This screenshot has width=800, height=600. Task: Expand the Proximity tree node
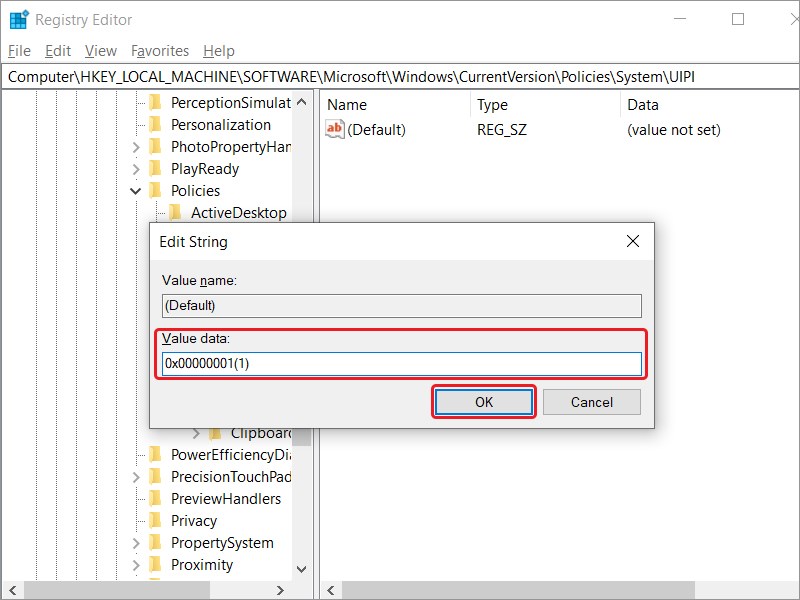[136, 564]
